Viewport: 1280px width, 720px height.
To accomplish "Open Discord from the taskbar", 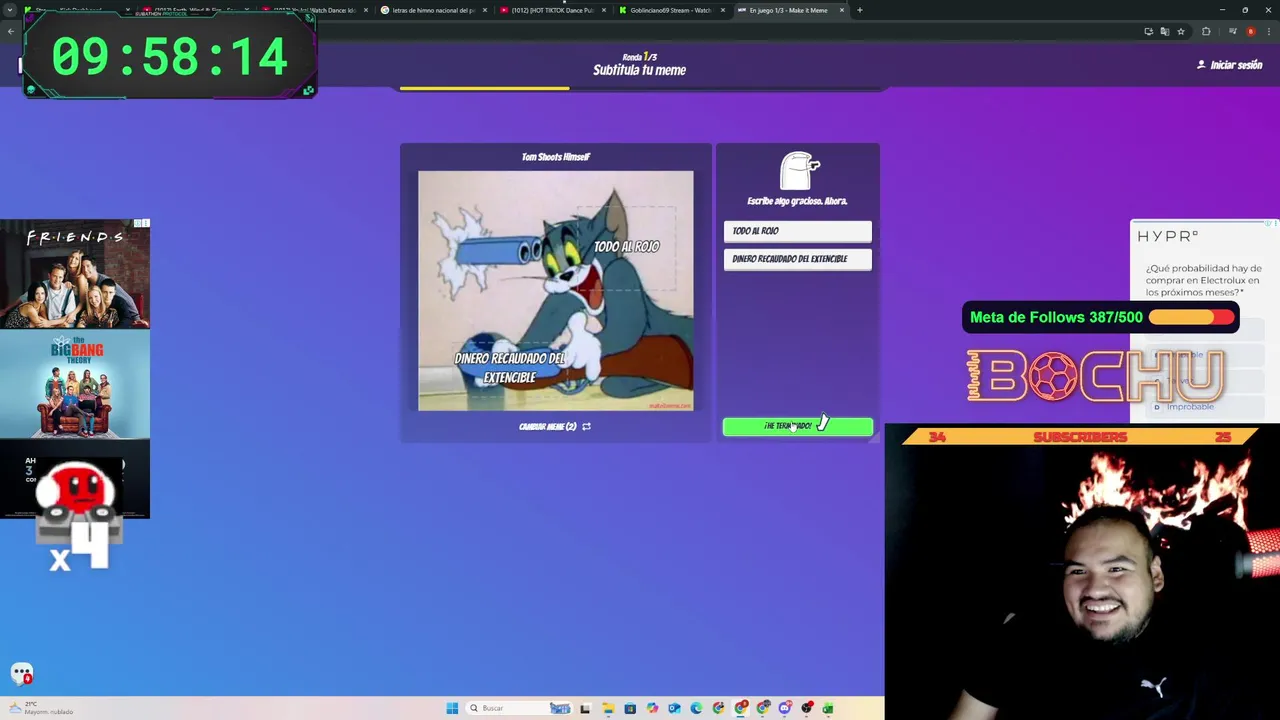I will (785, 708).
